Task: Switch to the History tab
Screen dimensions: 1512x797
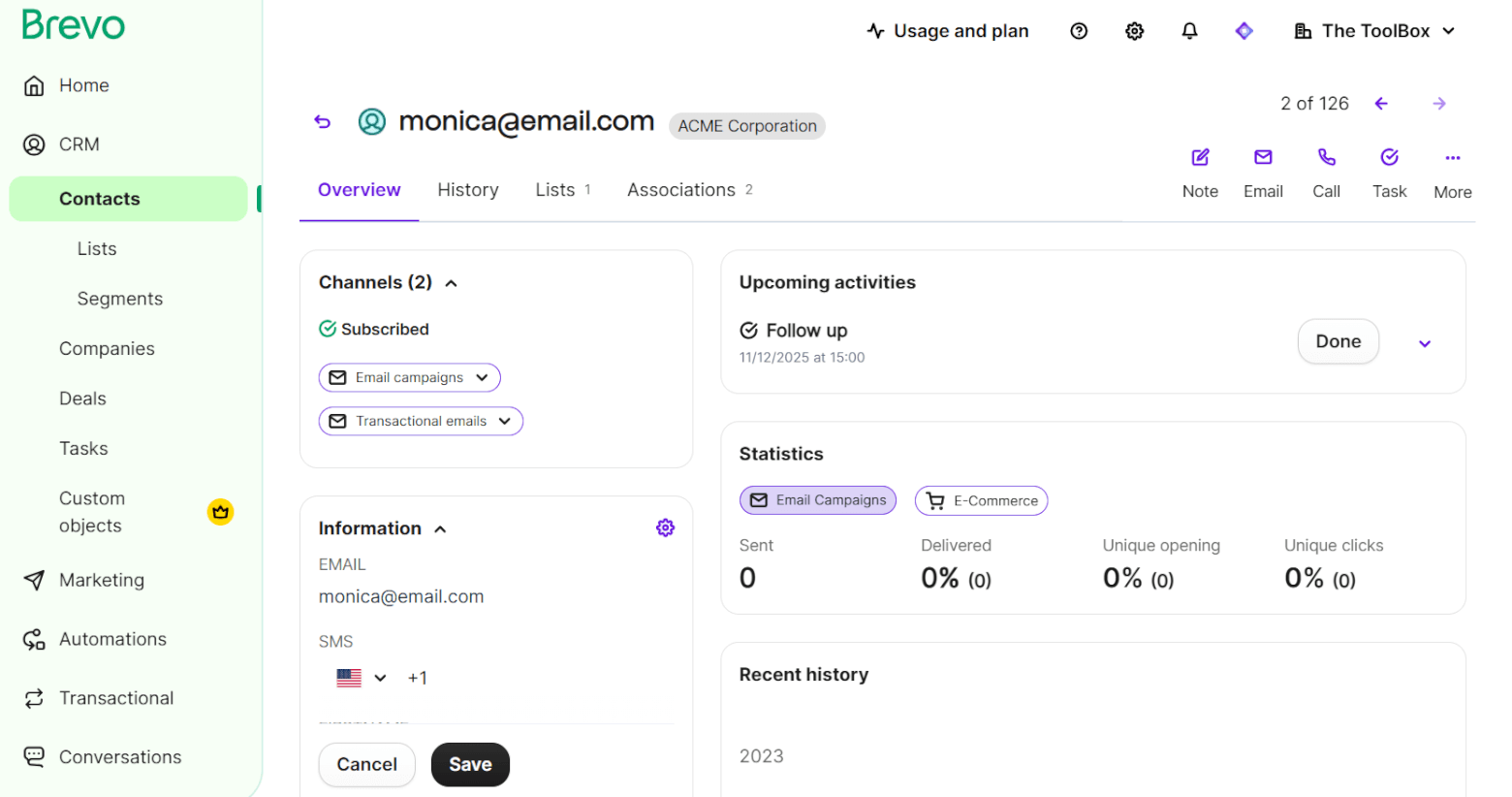Action: point(467,190)
